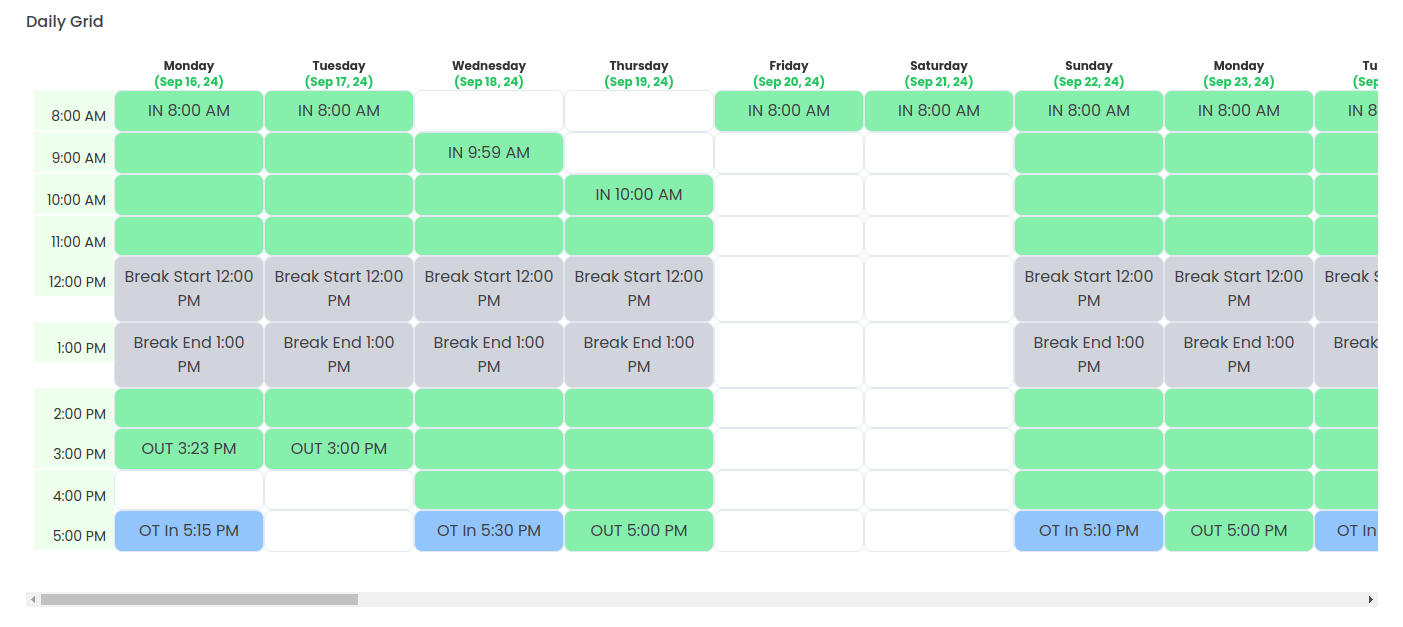Image resolution: width=1403 pixels, height=627 pixels.
Task: Open the OT In 5:15 PM entry on Monday
Action: [x=188, y=530]
